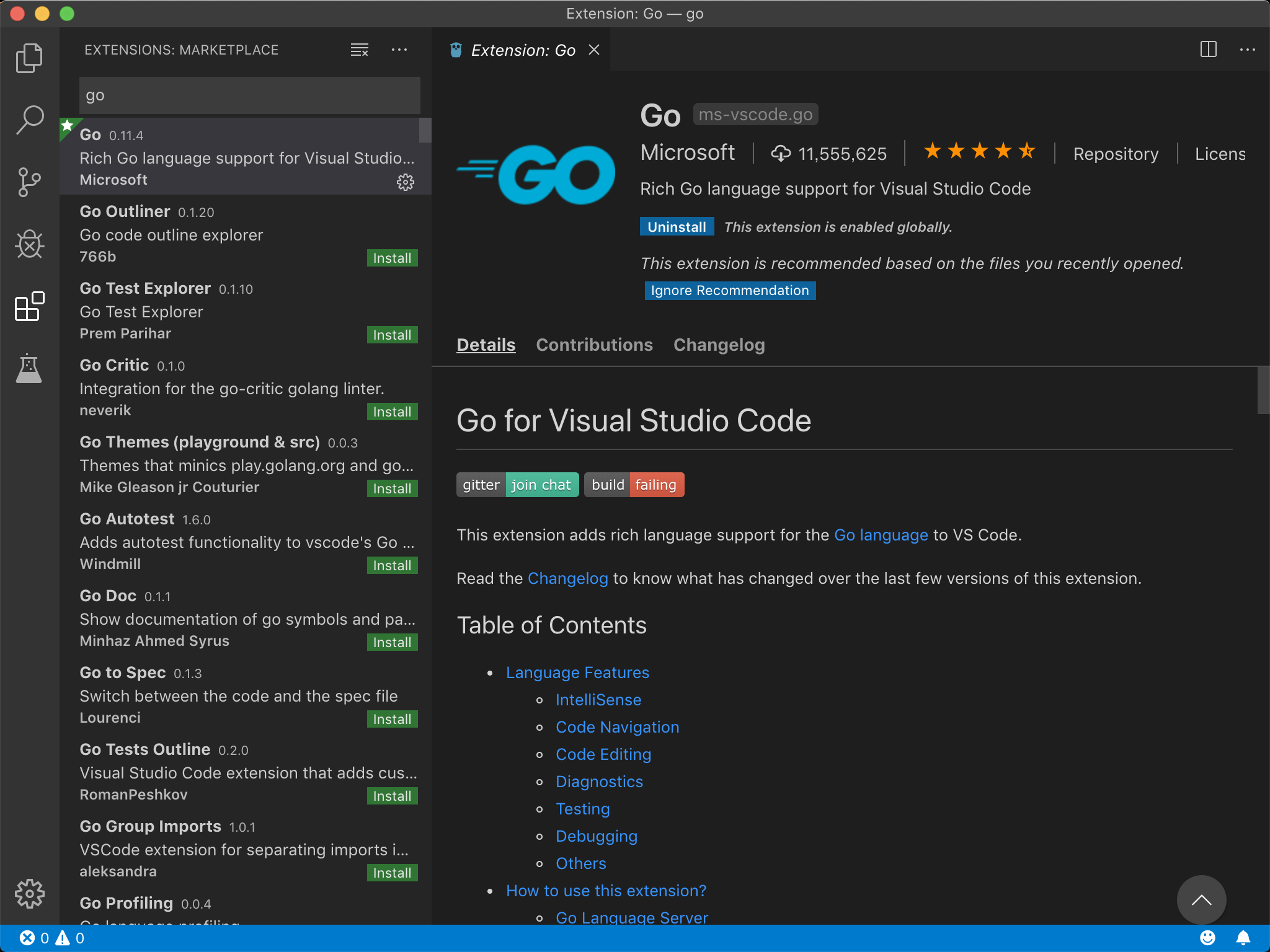Install Go Themes (playground & src)
Image resolution: width=1270 pixels, height=952 pixels.
392,488
